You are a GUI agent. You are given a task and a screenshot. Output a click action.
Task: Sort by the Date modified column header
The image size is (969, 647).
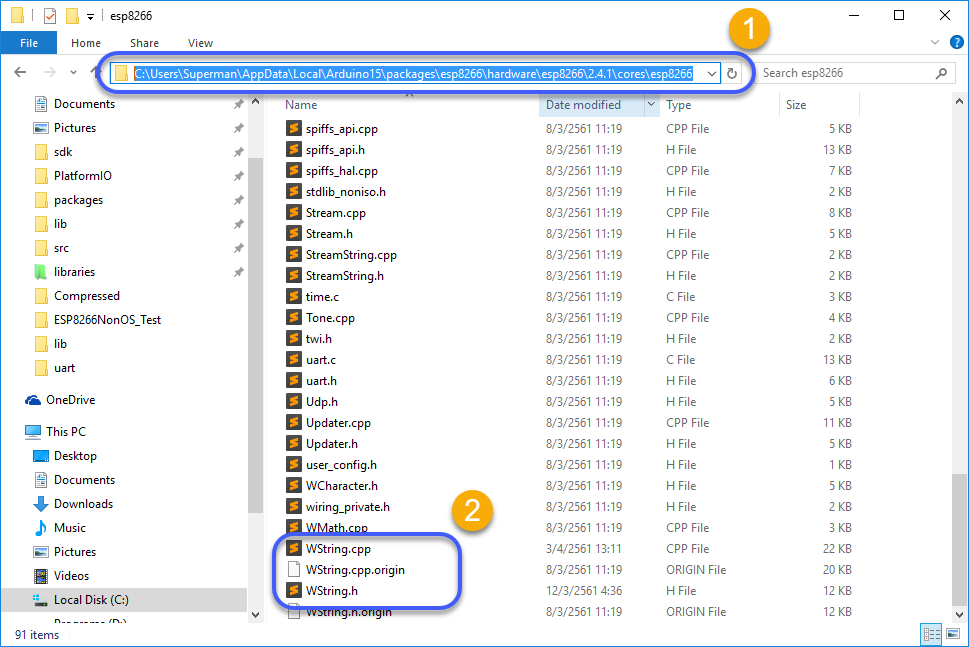click(x=583, y=105)
